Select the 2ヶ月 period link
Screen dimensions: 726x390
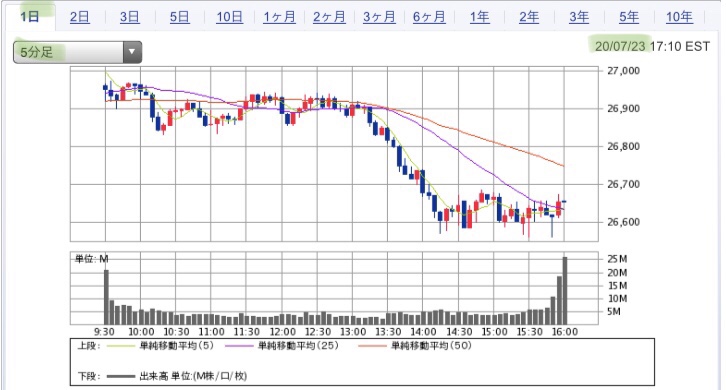point(329,17)
